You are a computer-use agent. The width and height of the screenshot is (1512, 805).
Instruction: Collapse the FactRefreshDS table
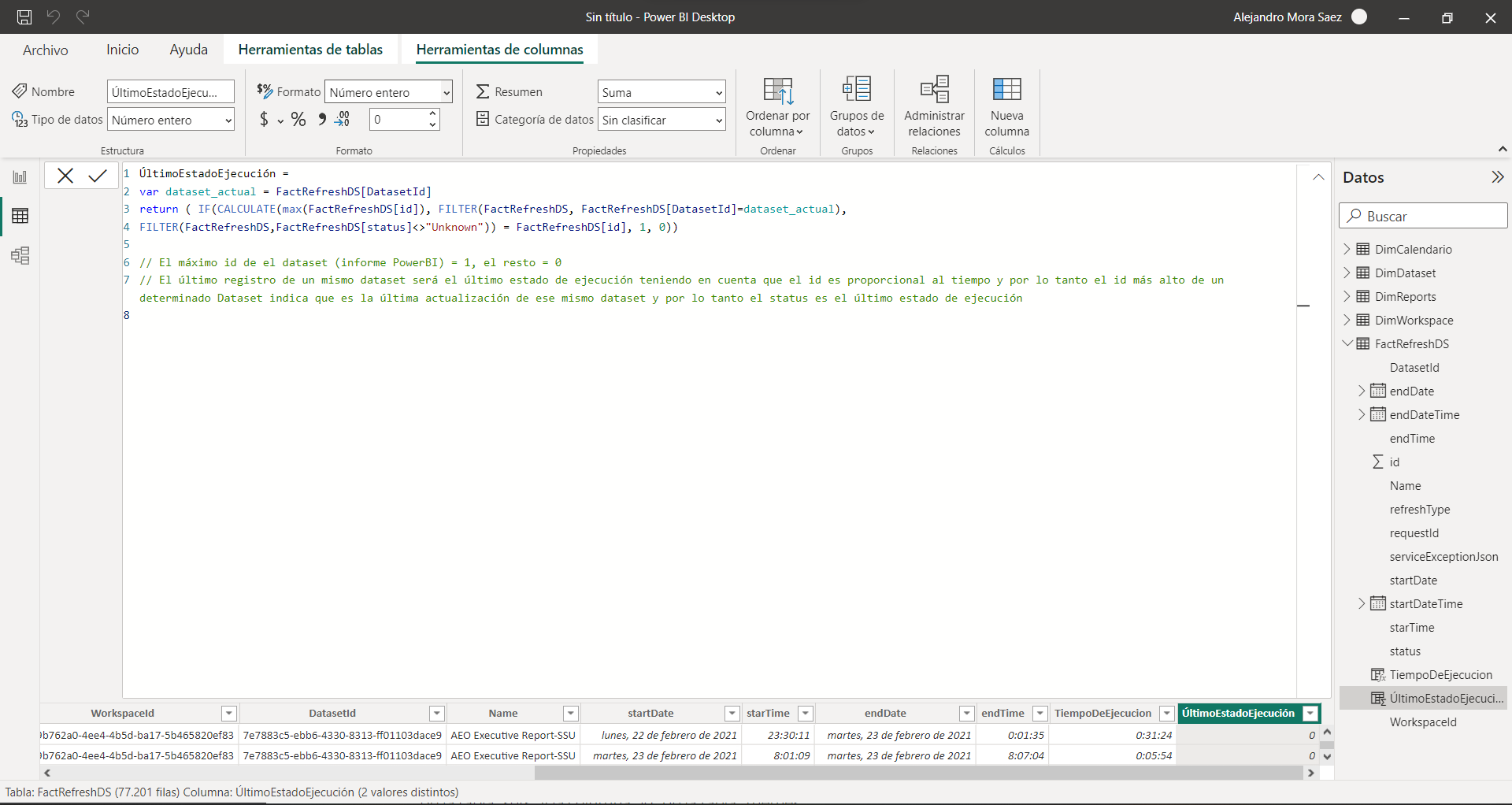click(1347, 343)
